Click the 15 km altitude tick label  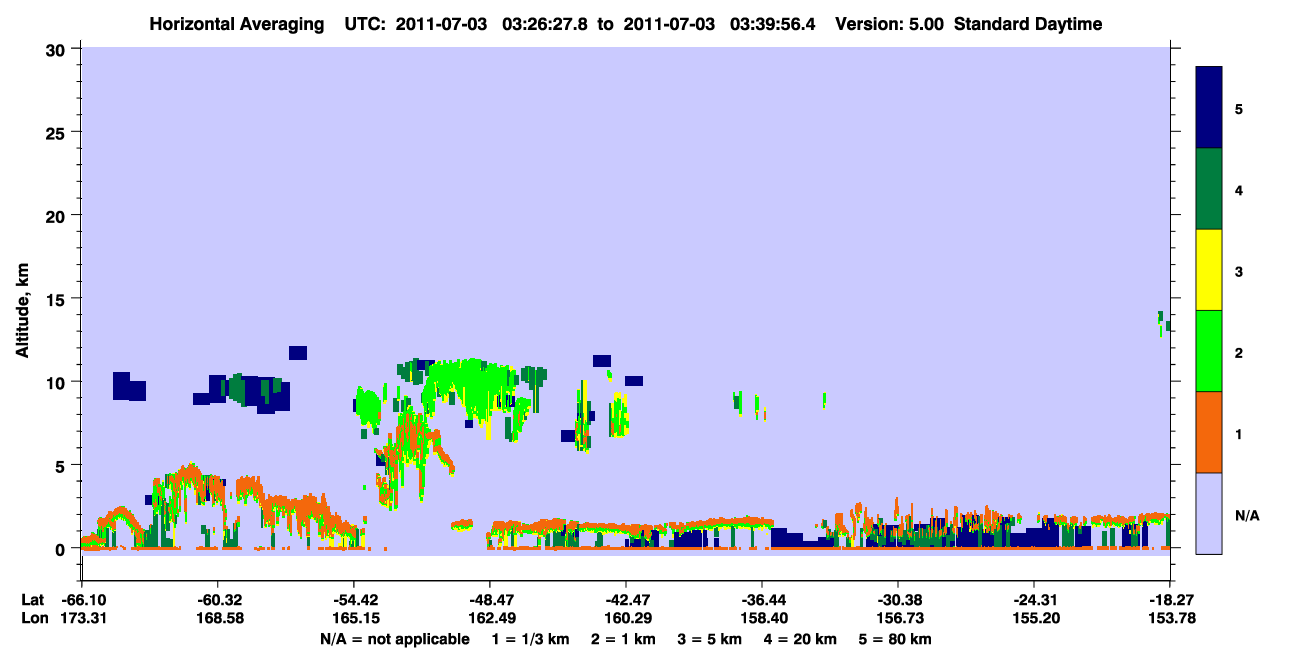click(x=58, y=299)
